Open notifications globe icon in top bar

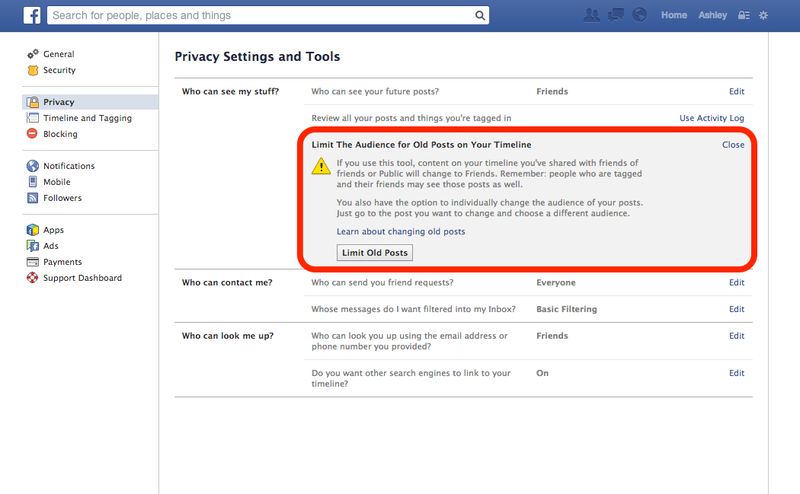tap(639, 15)
